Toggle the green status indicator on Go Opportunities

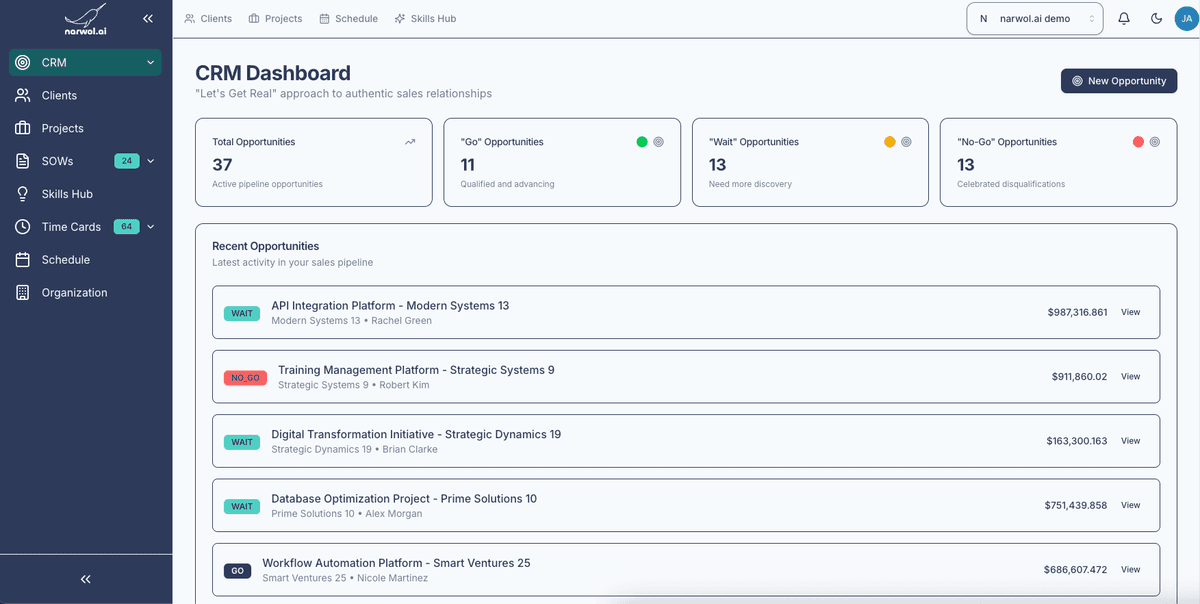tap(641, 142)
